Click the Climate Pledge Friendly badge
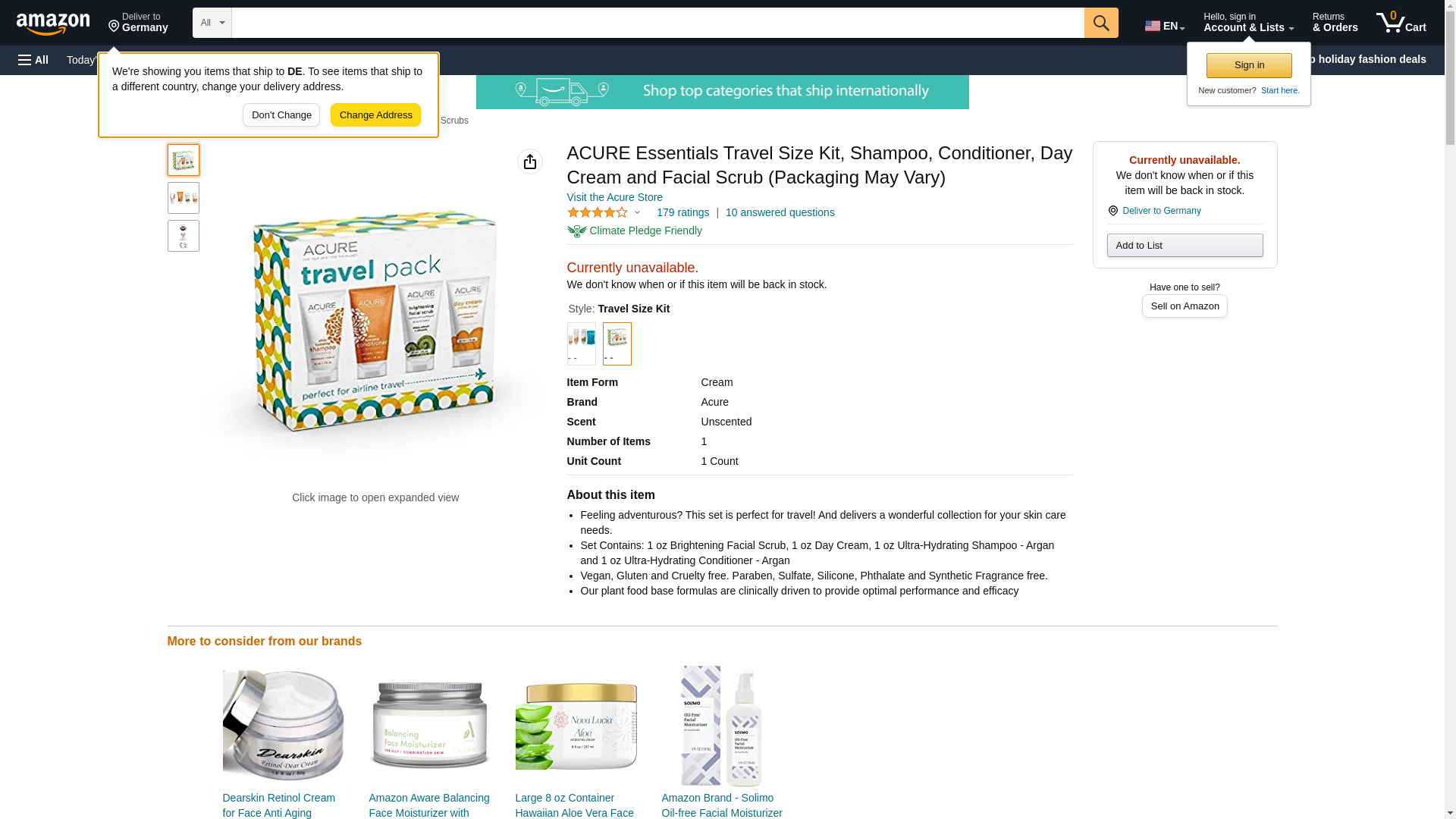 point(635,231)
